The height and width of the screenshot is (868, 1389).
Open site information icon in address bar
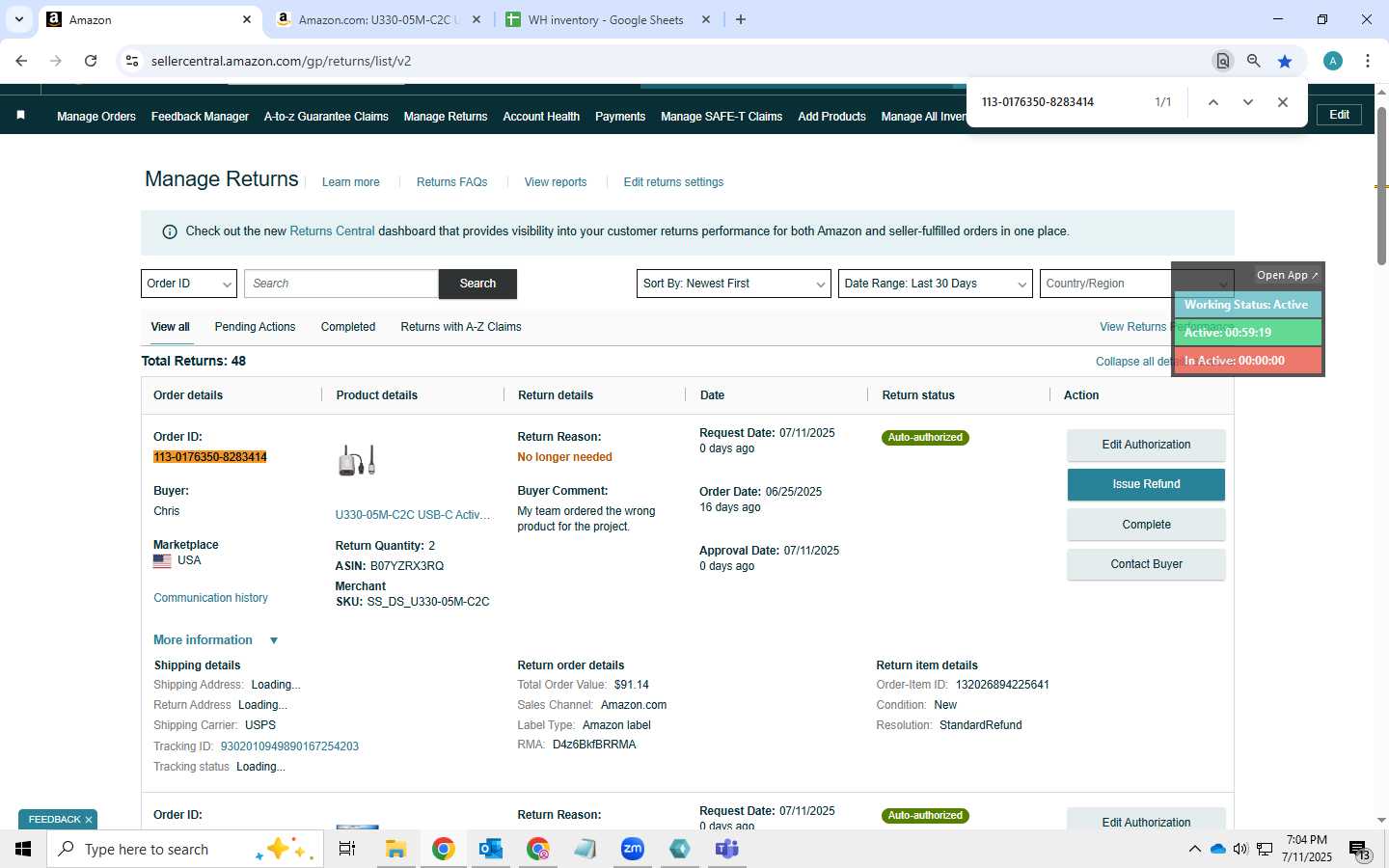132,61
